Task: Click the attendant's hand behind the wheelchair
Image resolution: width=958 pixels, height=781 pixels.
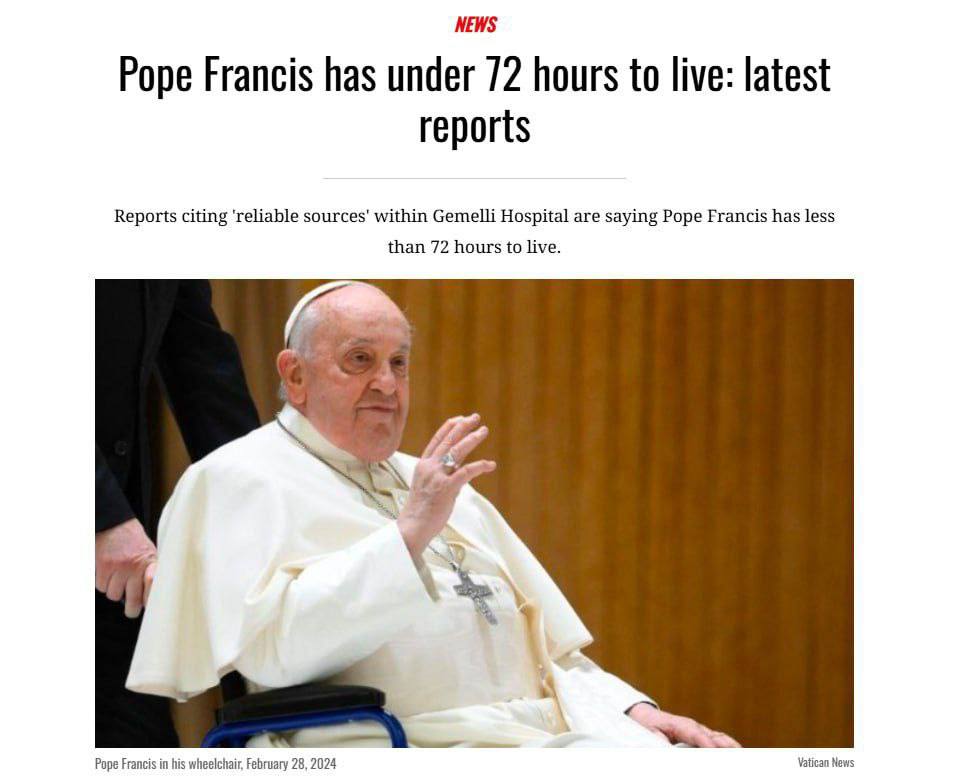Action: tap(124, 565)
